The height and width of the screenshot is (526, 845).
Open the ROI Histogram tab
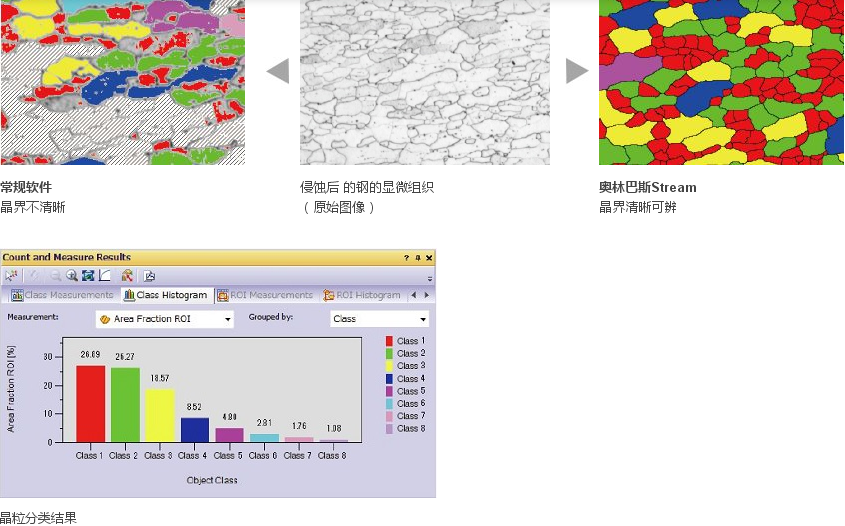tap(361, 295)
